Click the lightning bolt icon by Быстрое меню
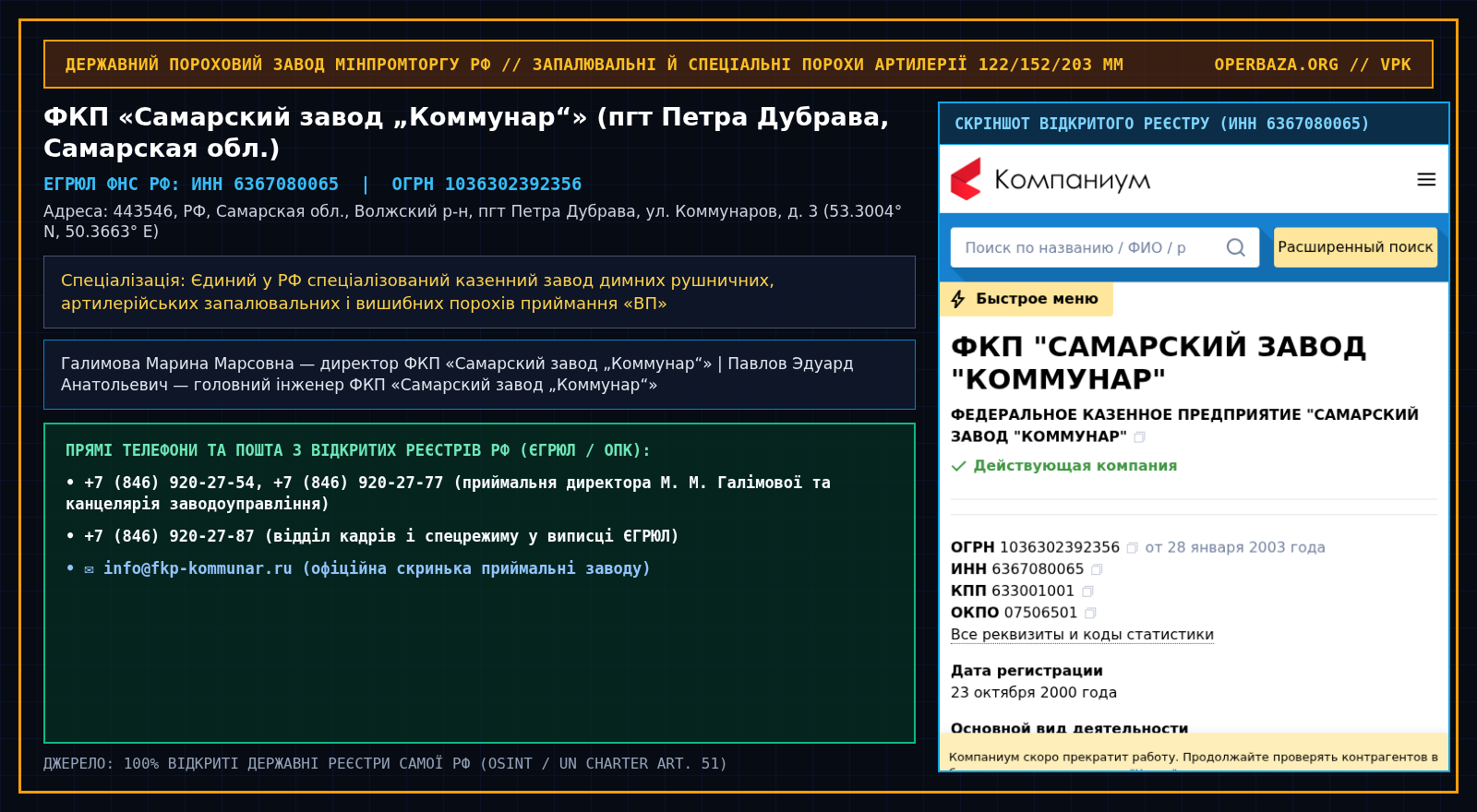 [958, 299]
